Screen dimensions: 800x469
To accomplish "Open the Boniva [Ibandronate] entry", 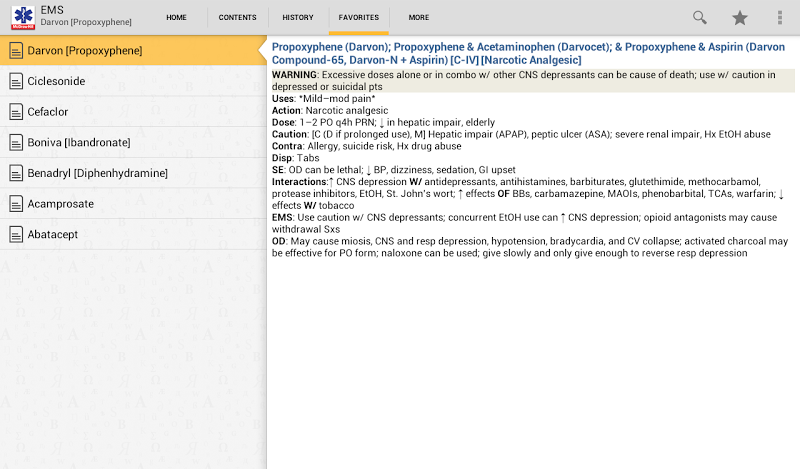I will (133, 142).
